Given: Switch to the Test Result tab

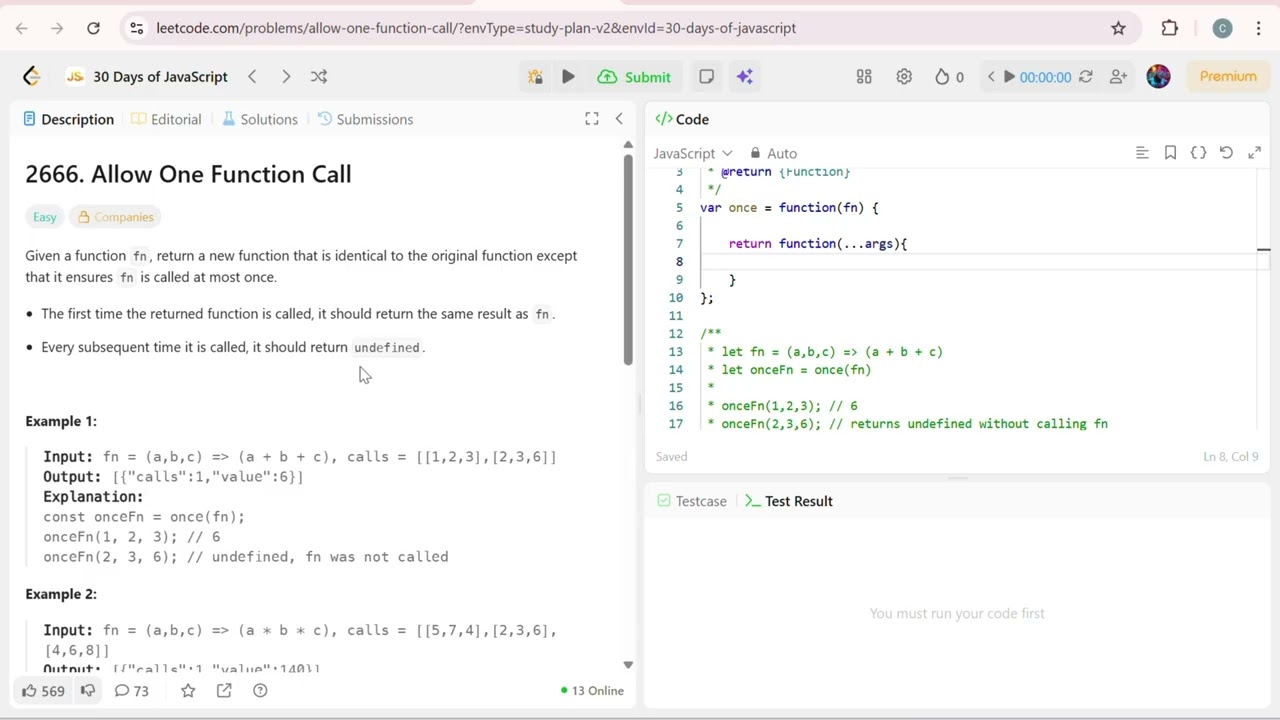Looking at the screenshot, I should (x=789, y=501).
